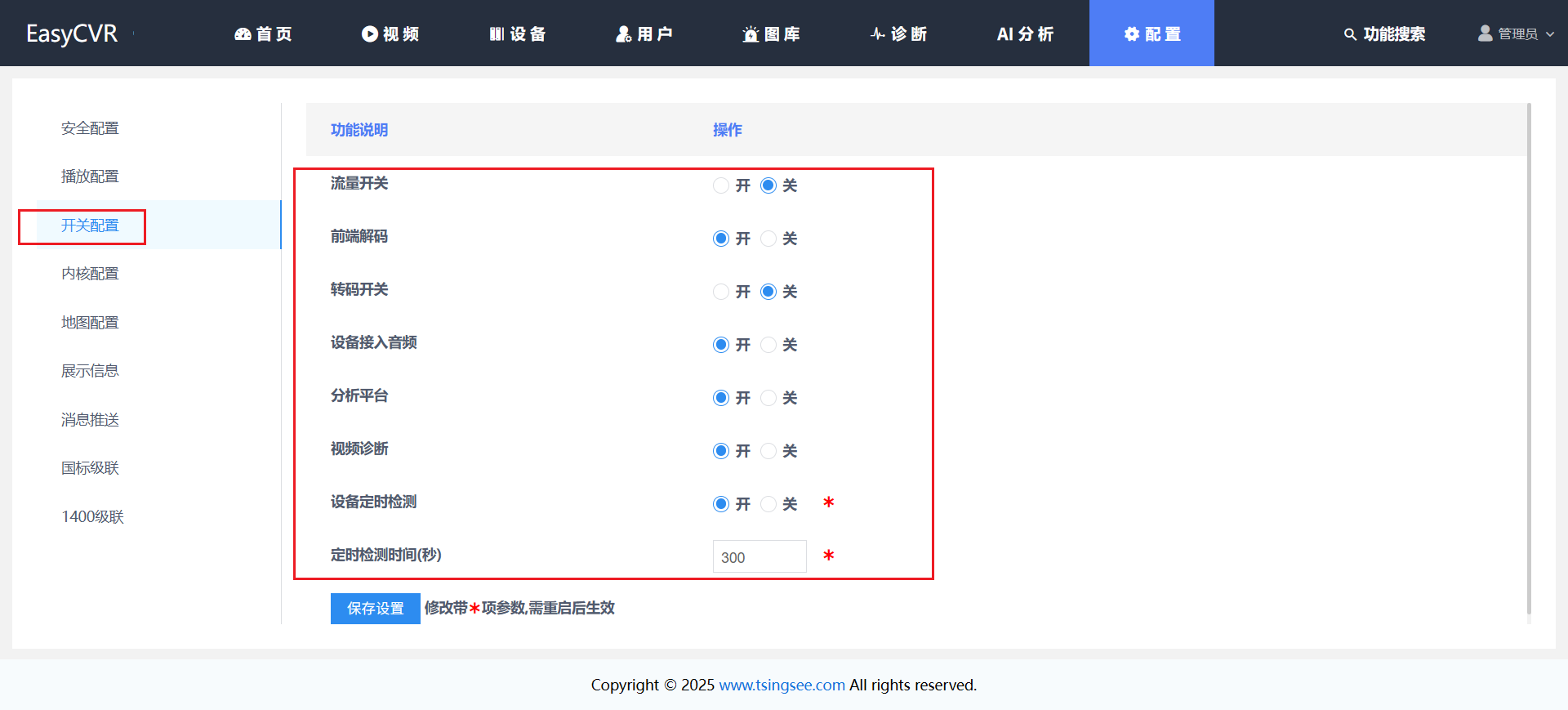Enable 视频诊断
This screenshot has height=710, width=1568.
[721, 451]
